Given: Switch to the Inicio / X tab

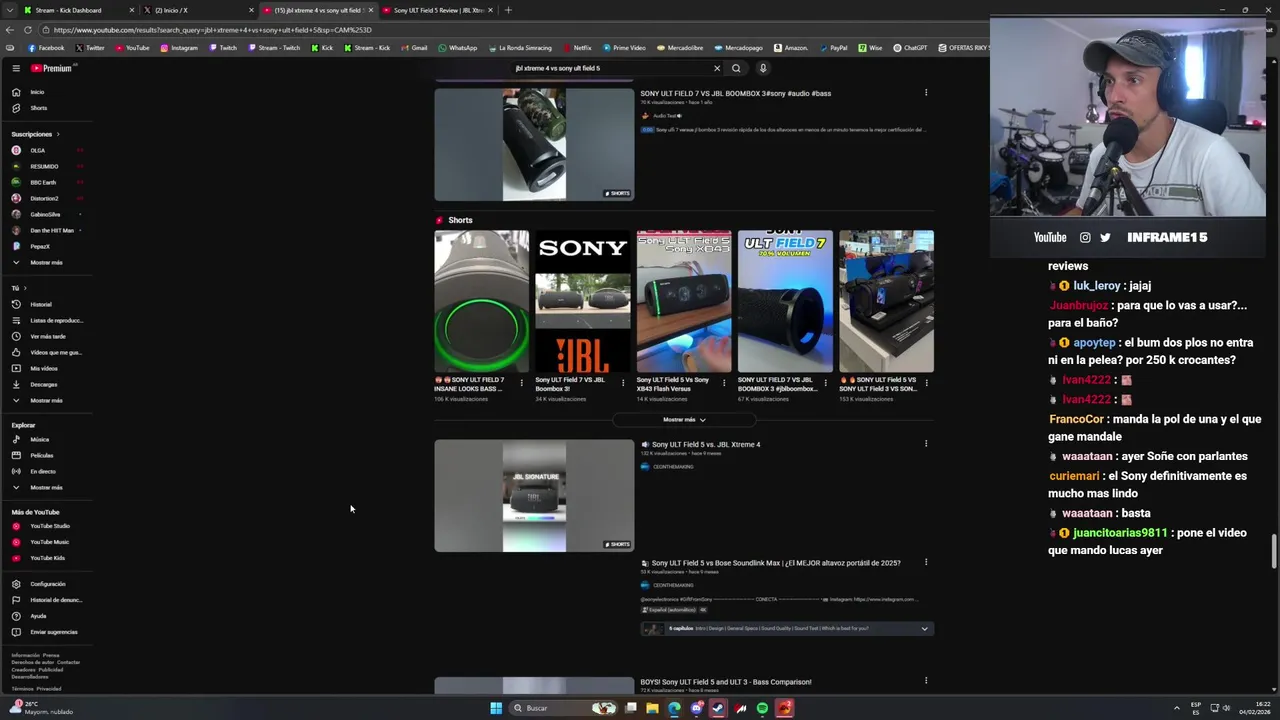Looking at the screenshot, I should [196, 10].
